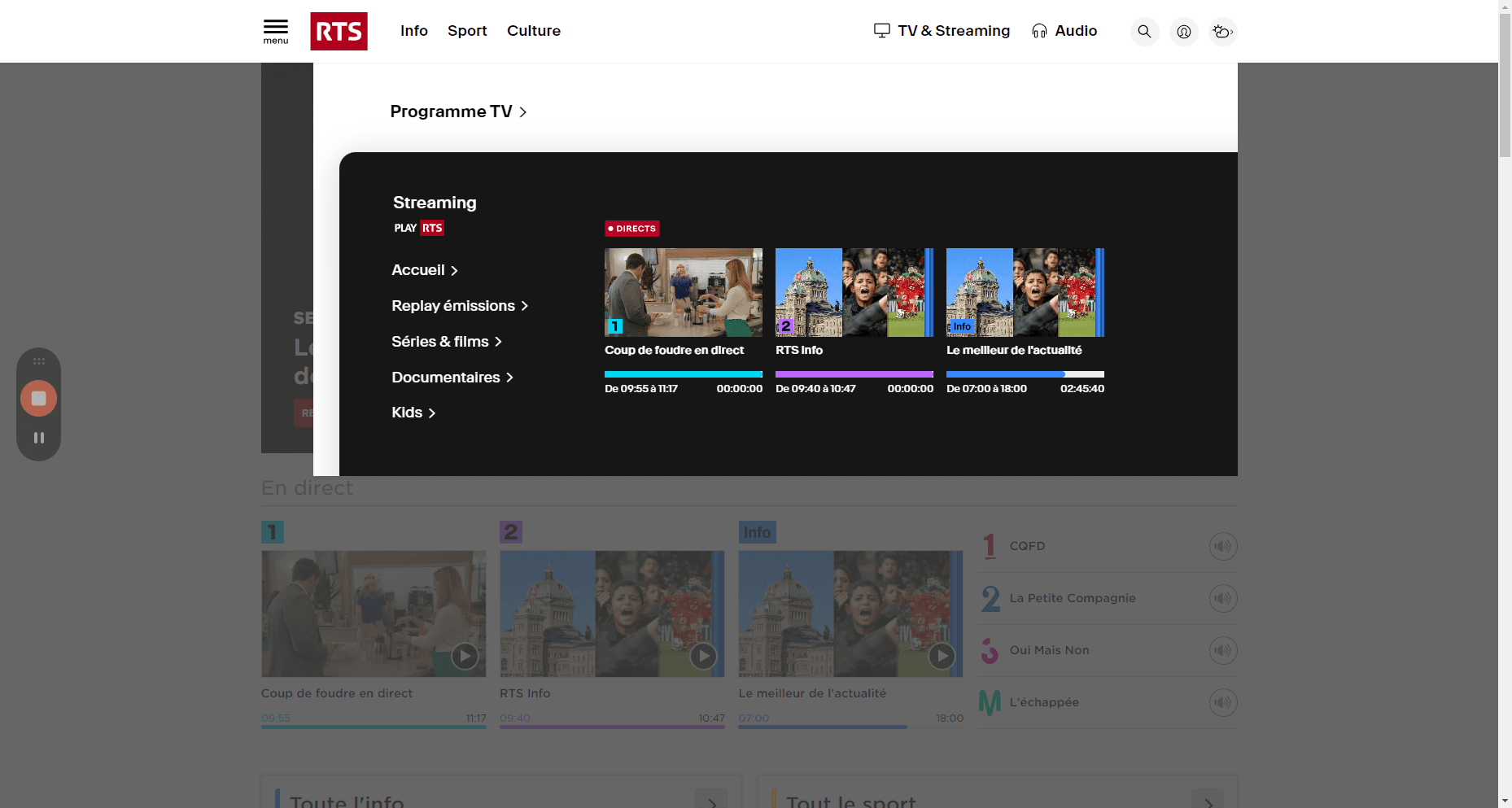Open Oui Mais Non radio link
The image size is (1512, 808).
pyautogui.click(x=1049, y=650)
